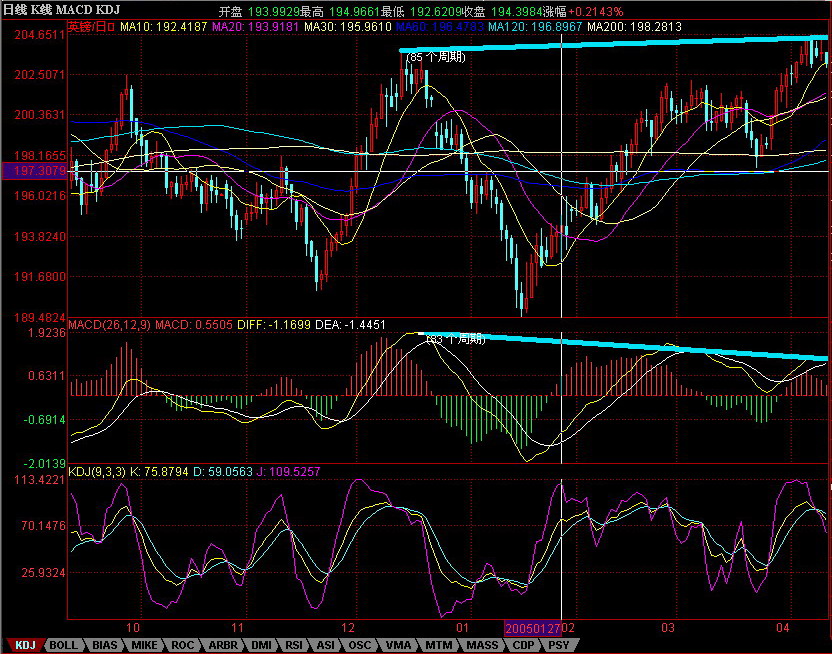Switch to the DMI indicator tab
The image size is (832, 654).
[261, 645]
